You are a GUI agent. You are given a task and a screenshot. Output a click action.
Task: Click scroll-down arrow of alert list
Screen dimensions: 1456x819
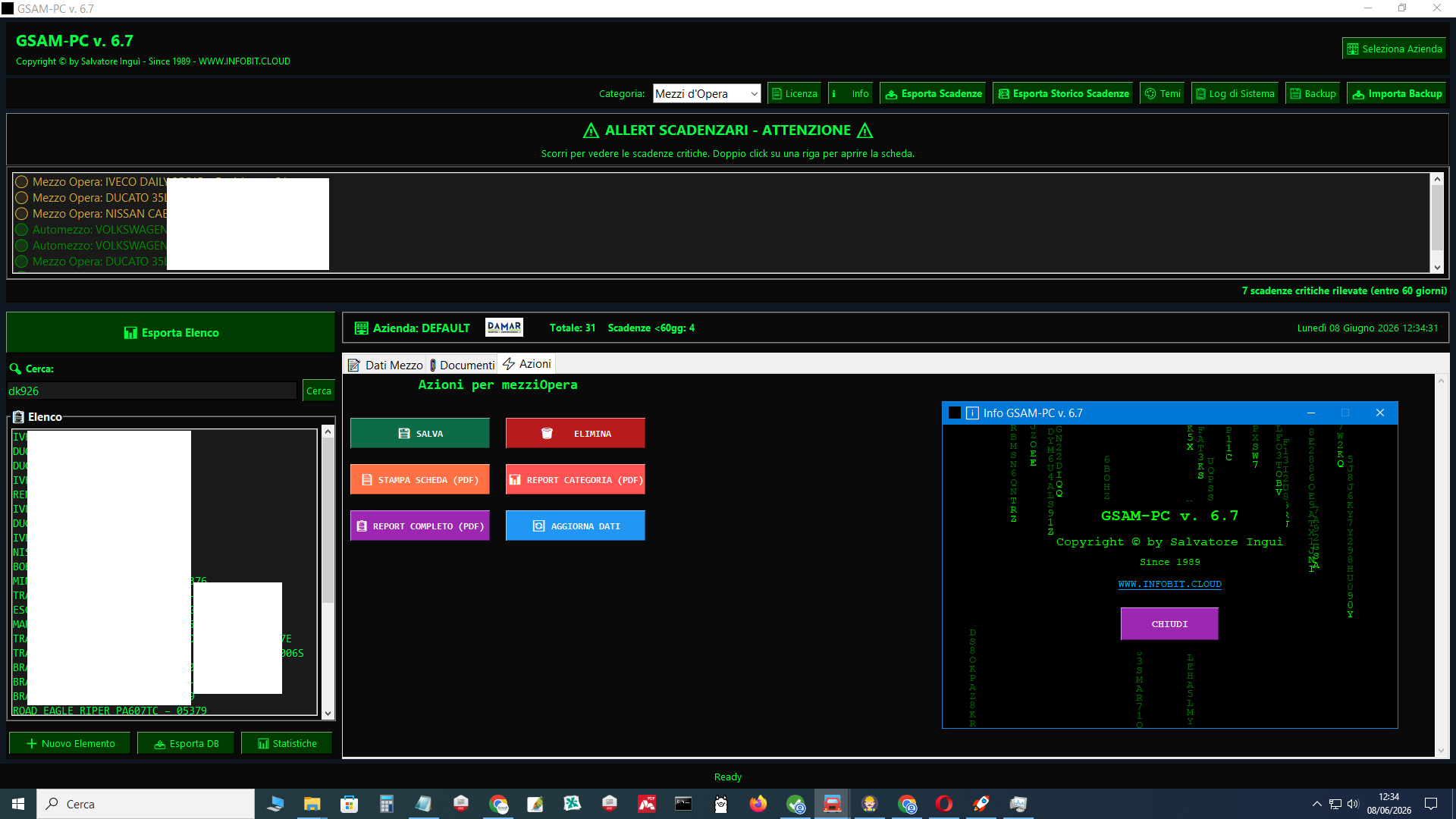point(1436,267)
